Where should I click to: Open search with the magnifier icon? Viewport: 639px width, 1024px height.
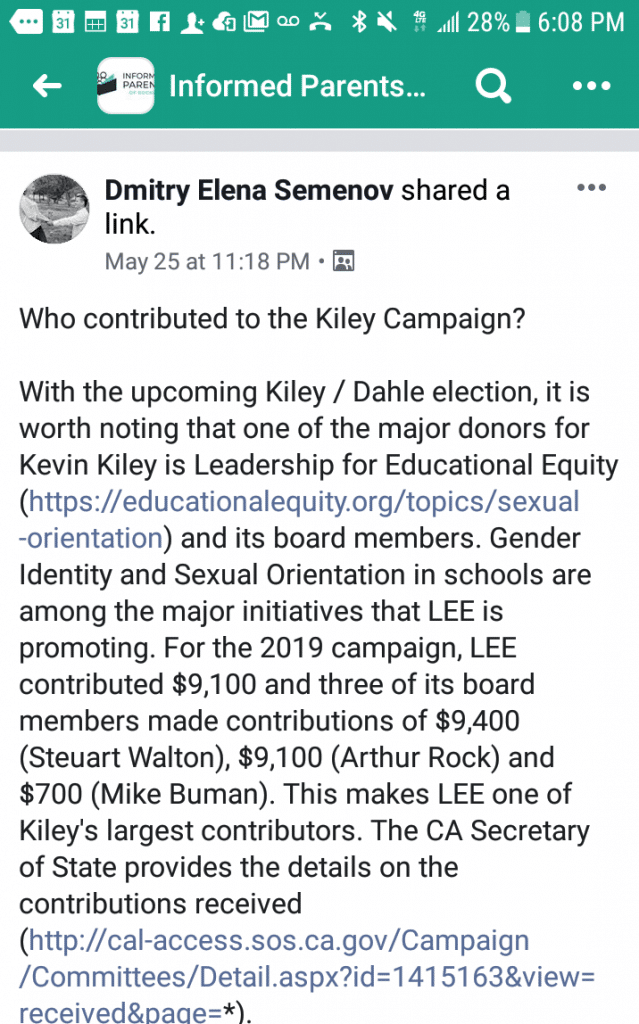[491, 86]
